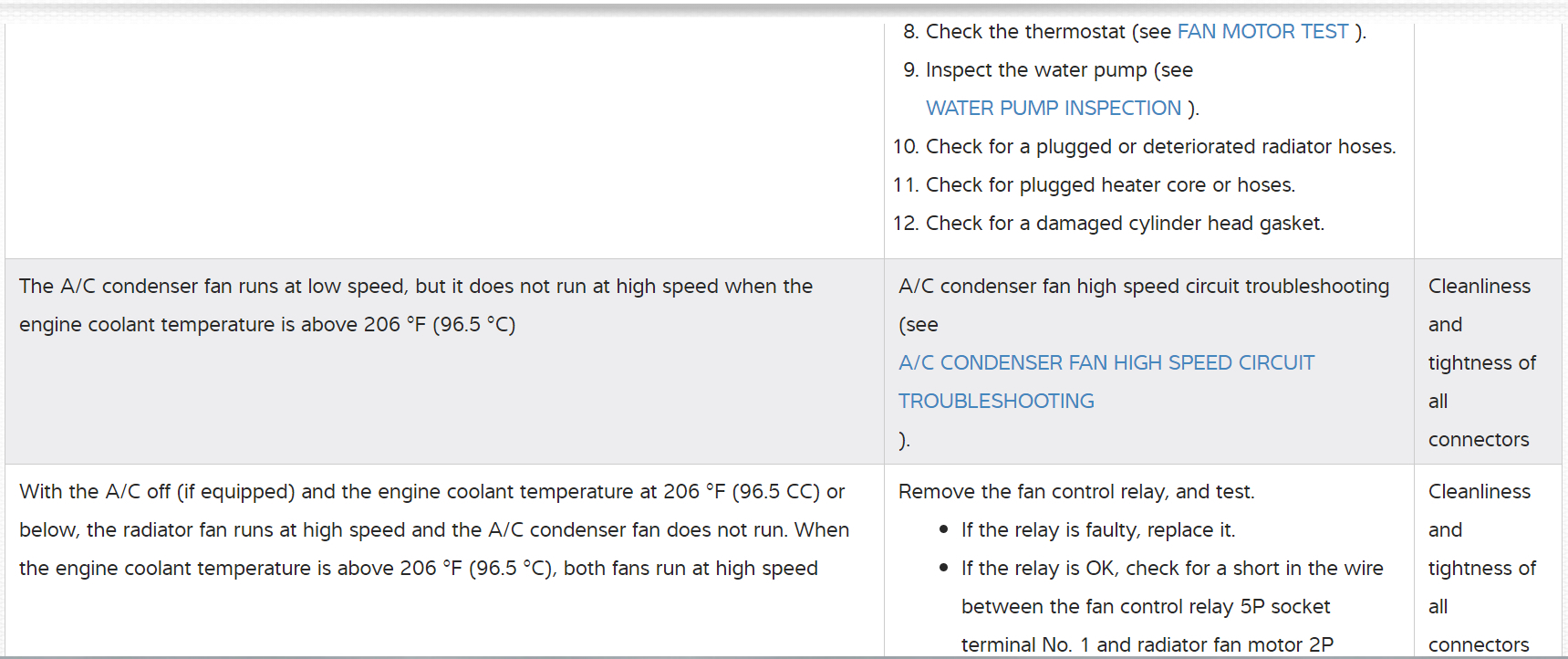
Task: Click 'engine coolant temperature is above 206 °F' in gray row
Action: pyautogui.click(x=266, y=325)
